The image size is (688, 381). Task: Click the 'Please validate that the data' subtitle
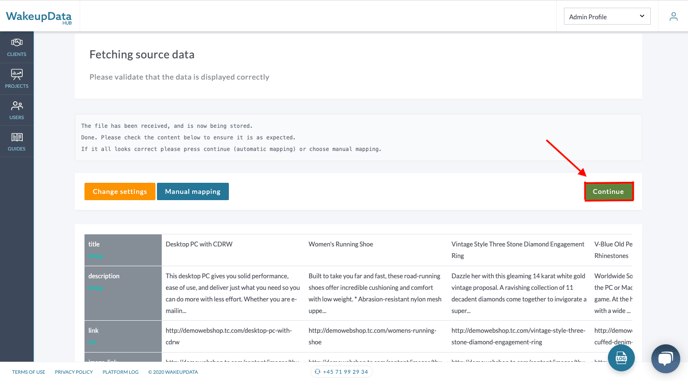179,77
